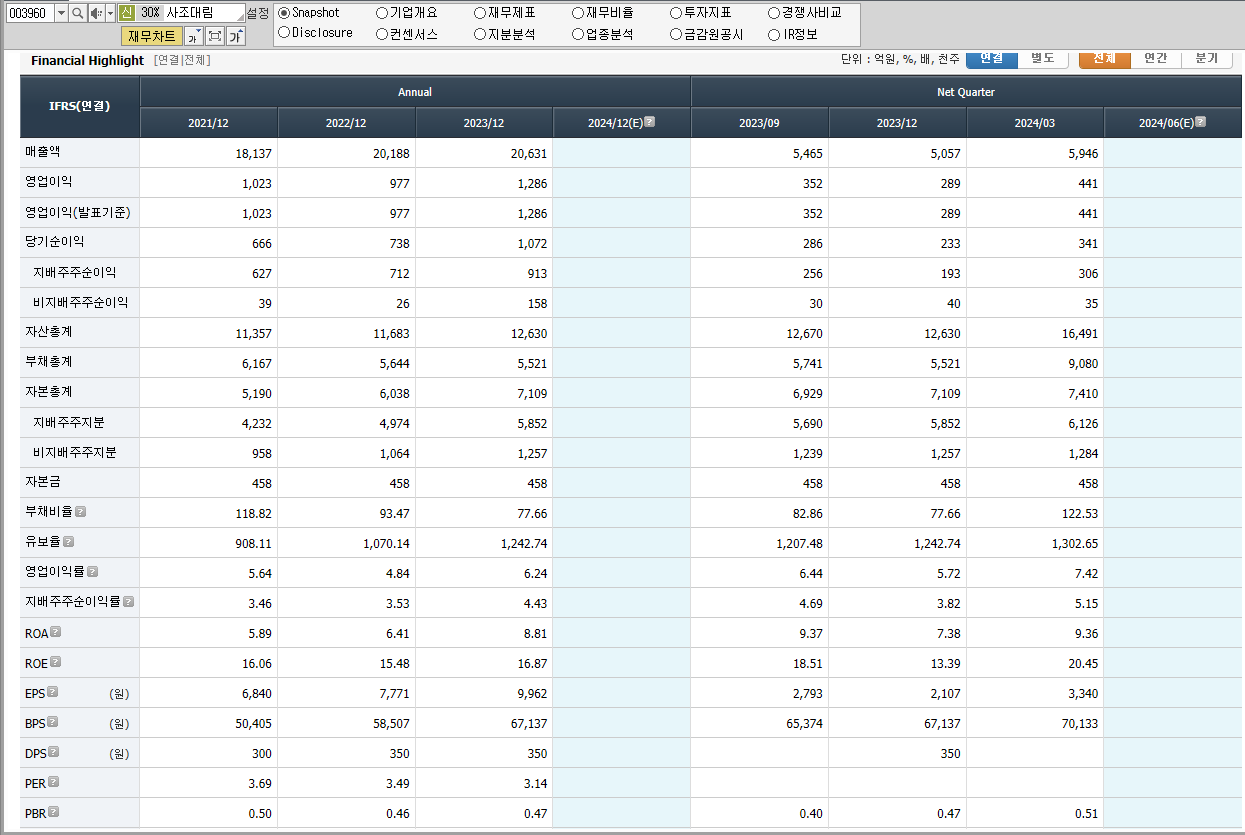Switch to 별도 separate tab

coord(1043,59)
